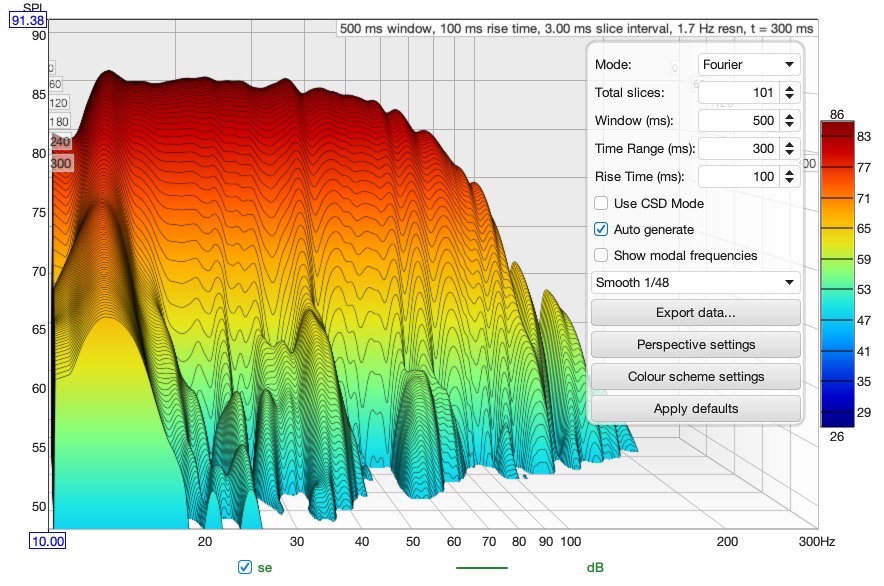884x586 pixels.
Task: Open Perspective settings
Action: point(695,345)
